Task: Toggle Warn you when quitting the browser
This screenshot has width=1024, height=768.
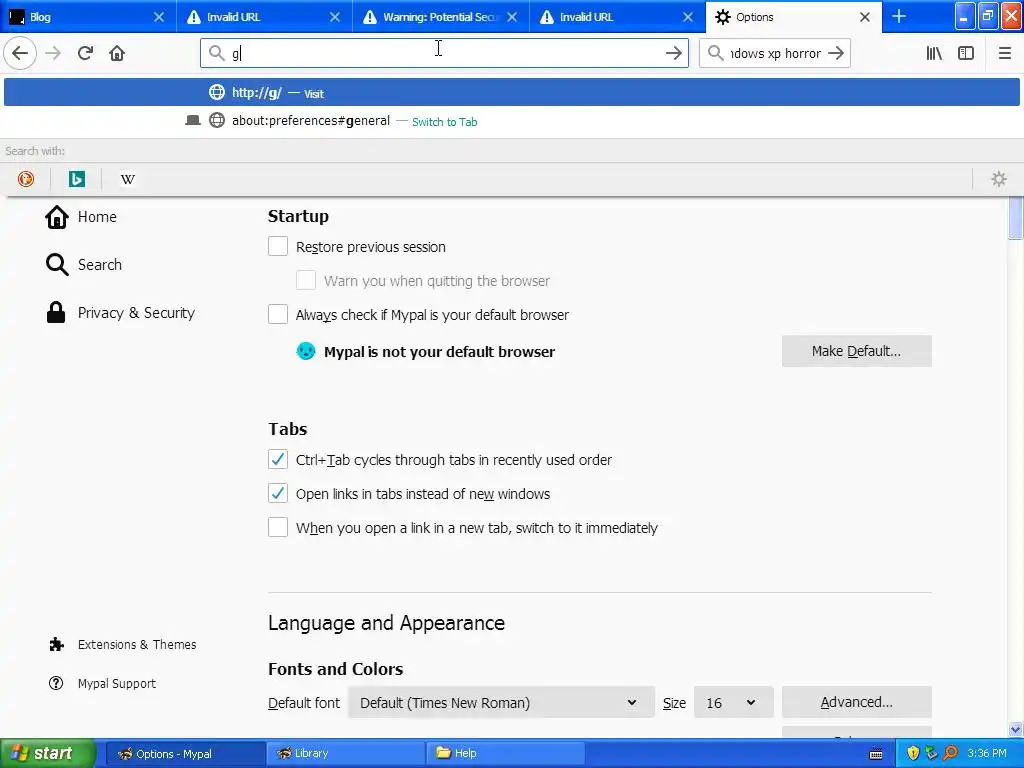Action: click(x=306, y=280)
